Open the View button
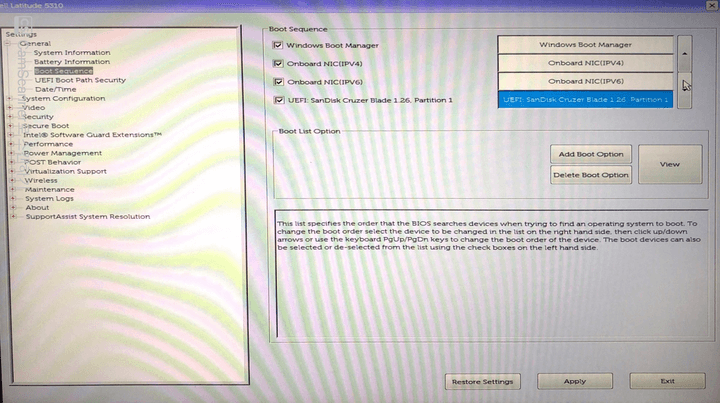720x403 pixels. point(670,164)
